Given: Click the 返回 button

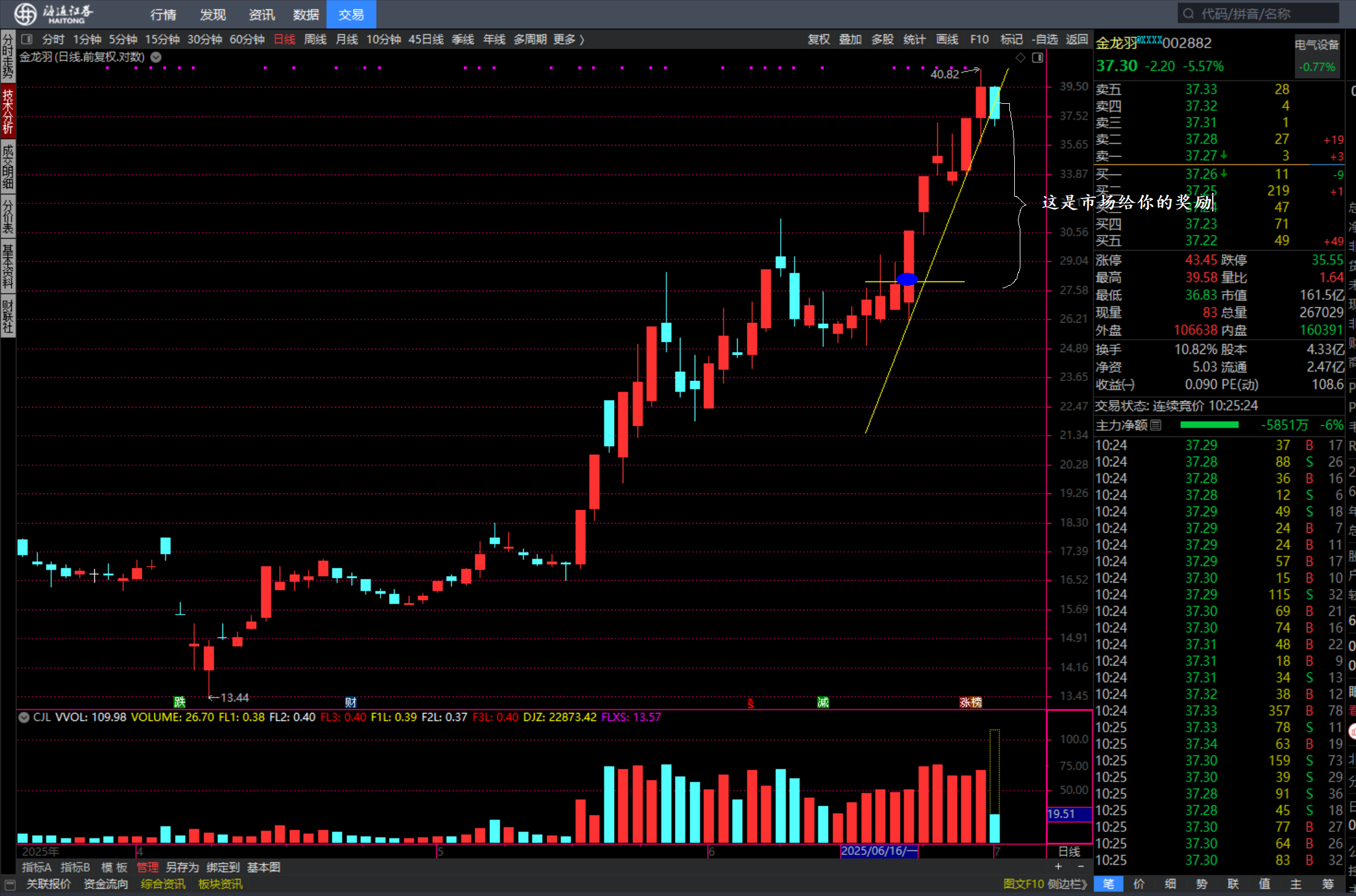Looking at the screenshot, I should (x=1076, y=39).
